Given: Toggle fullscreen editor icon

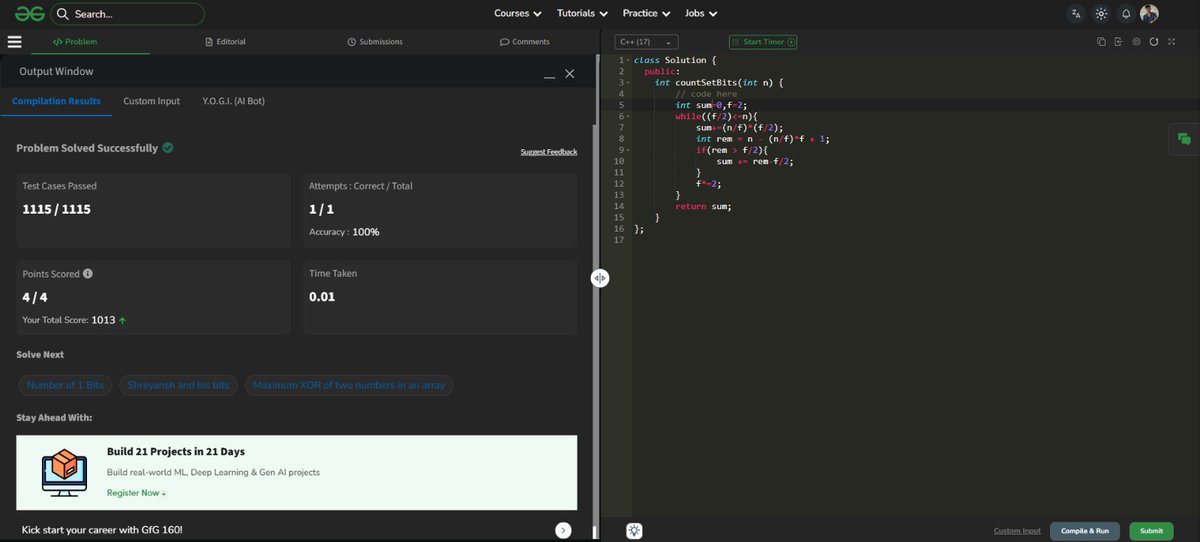Looking at the screenshot, I should click(1171, 42).
